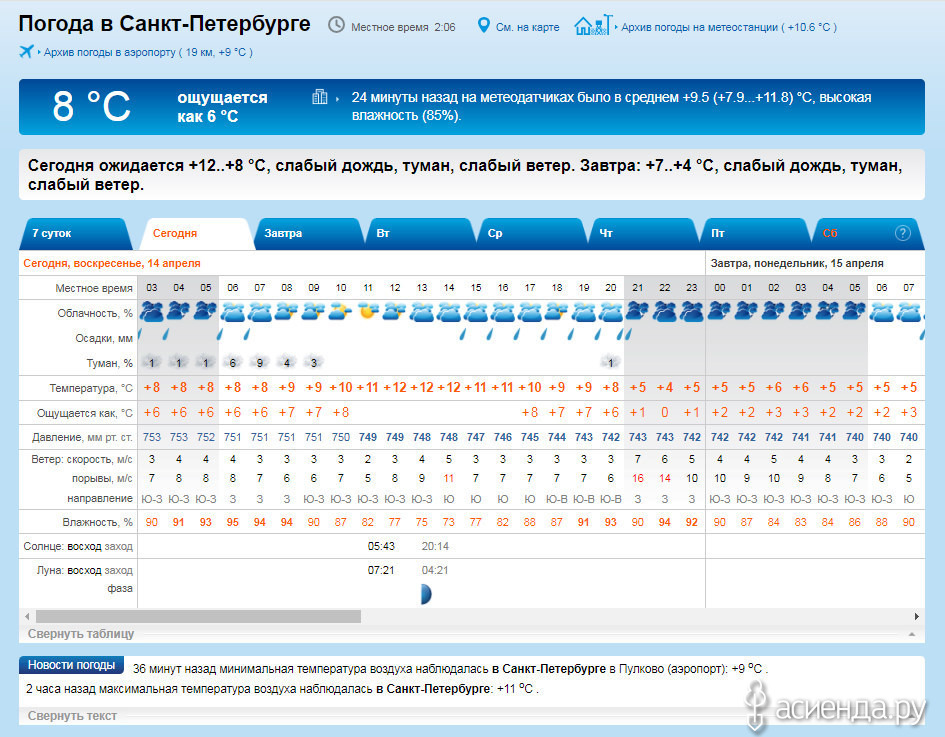This screenshot has width=945, height=737.
Task: Click the moonrise time 07:21
Action: pos(381,570)
